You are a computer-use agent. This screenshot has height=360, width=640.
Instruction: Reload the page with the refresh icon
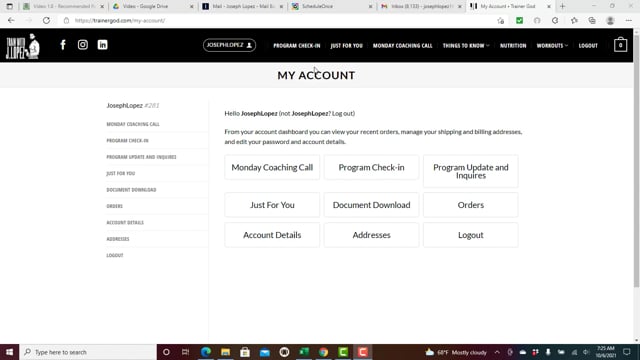tap(46, 20)
